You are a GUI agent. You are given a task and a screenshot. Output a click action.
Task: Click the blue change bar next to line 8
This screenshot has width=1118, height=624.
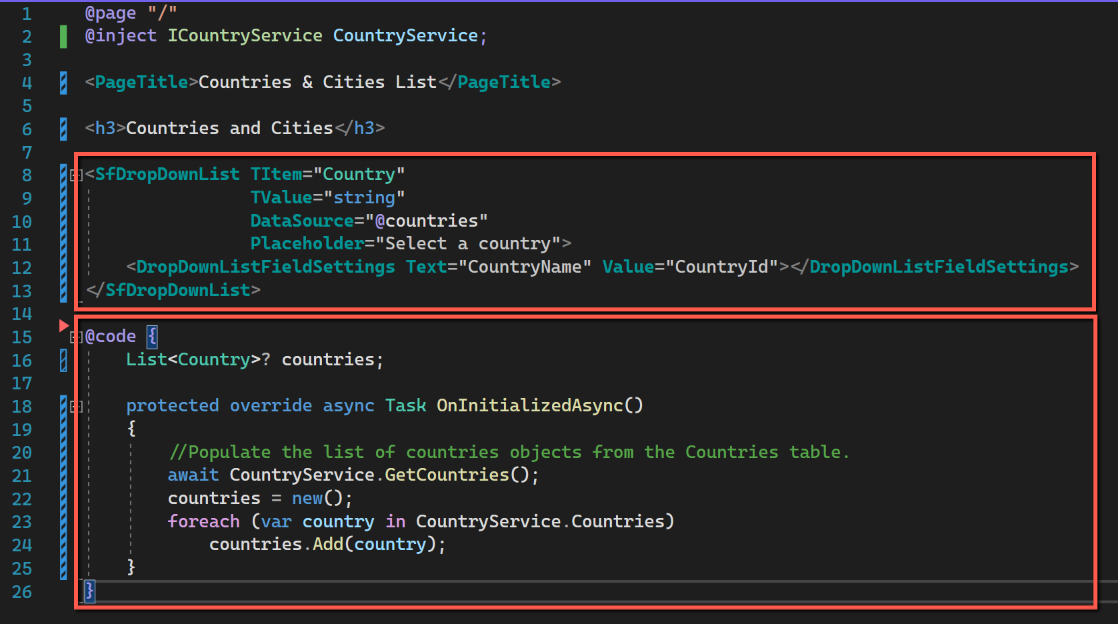tap(62, 173)
